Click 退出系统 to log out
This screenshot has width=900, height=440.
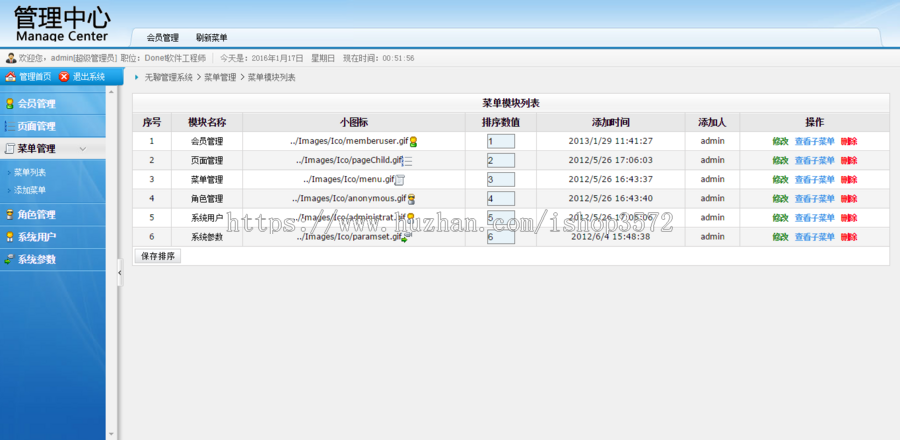(88, 77)
